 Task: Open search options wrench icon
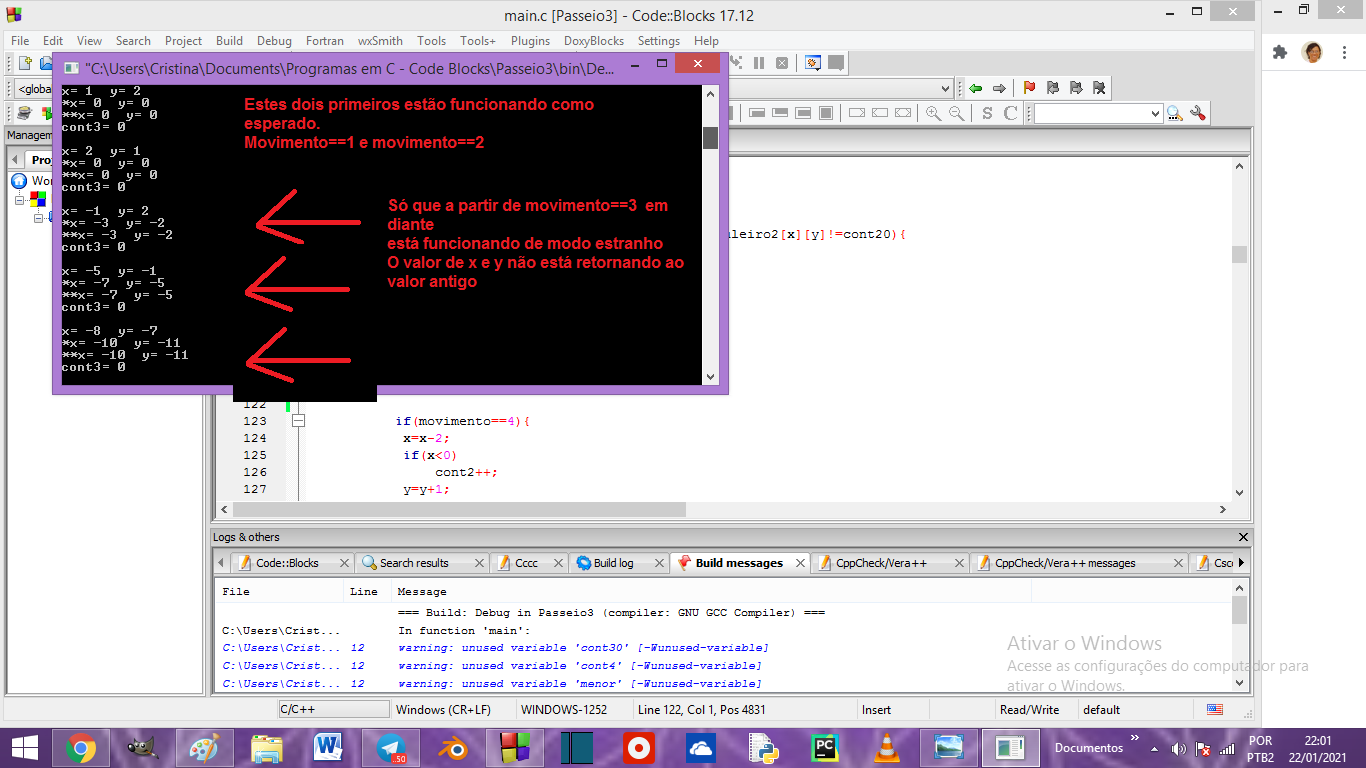1197,114
